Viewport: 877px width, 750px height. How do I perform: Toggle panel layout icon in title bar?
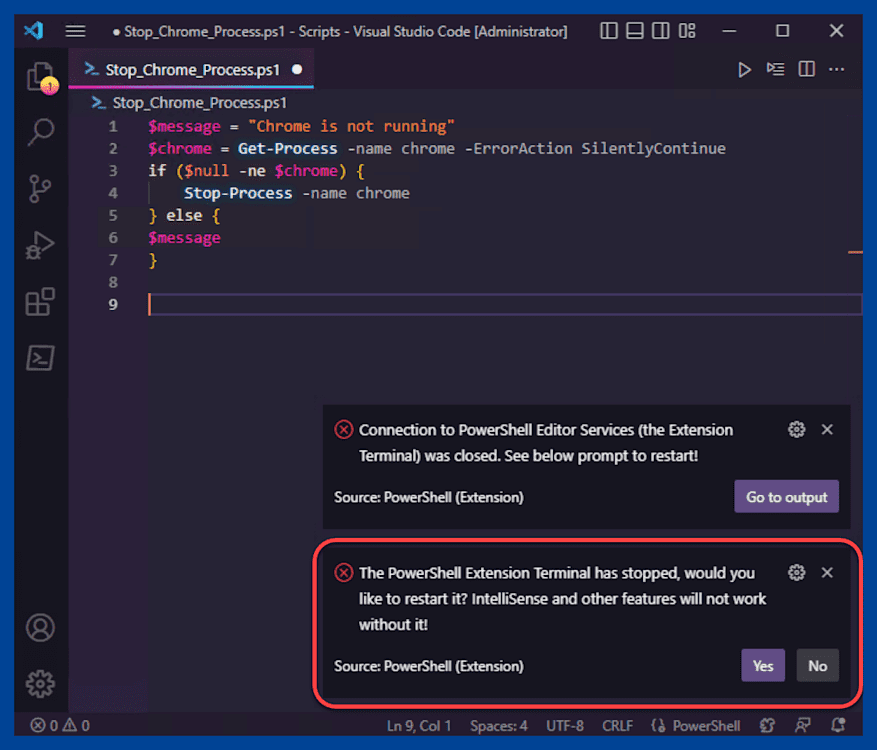pos(634,31)
